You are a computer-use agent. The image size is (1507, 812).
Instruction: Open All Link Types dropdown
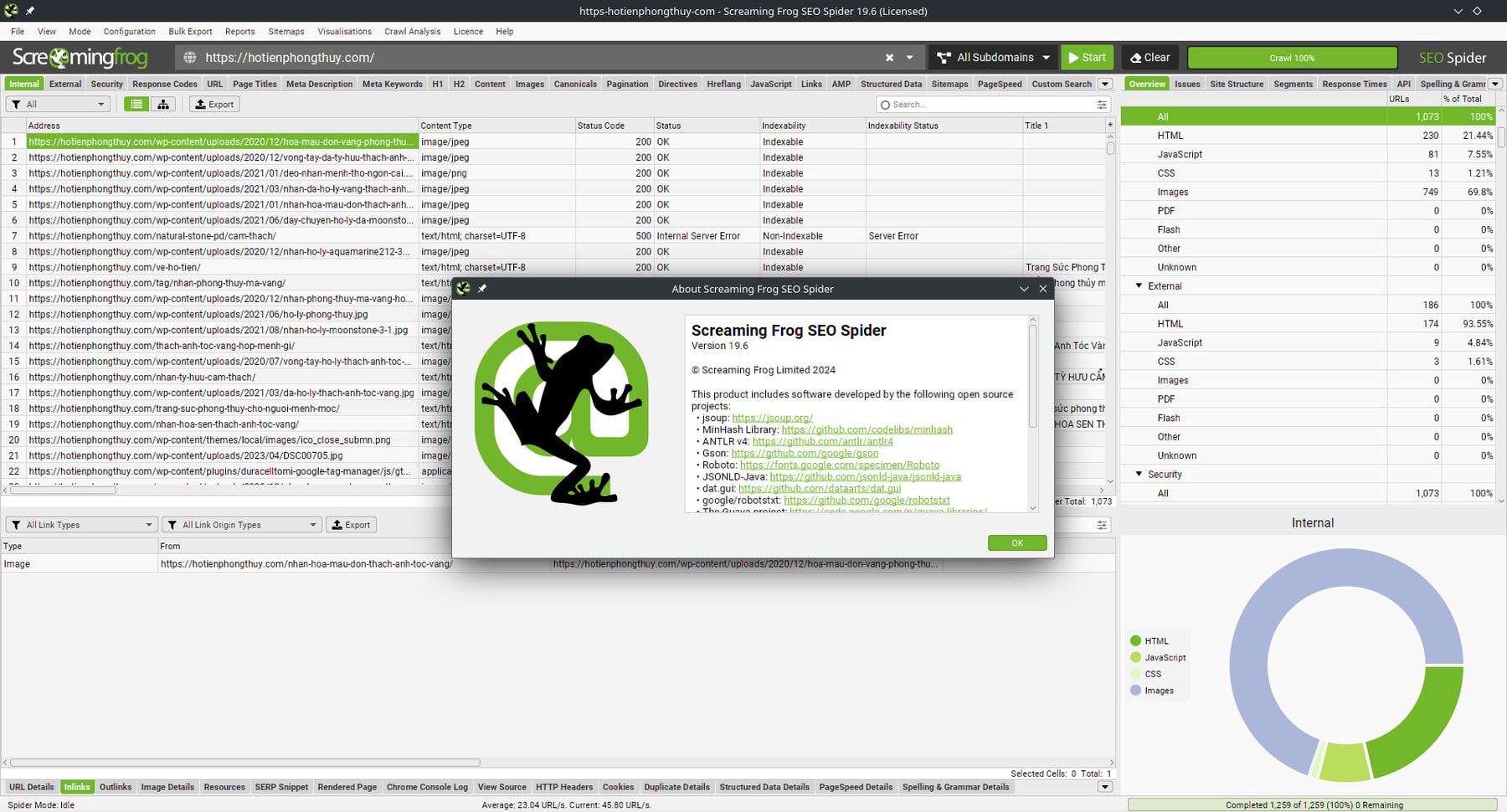coord(82,525)
